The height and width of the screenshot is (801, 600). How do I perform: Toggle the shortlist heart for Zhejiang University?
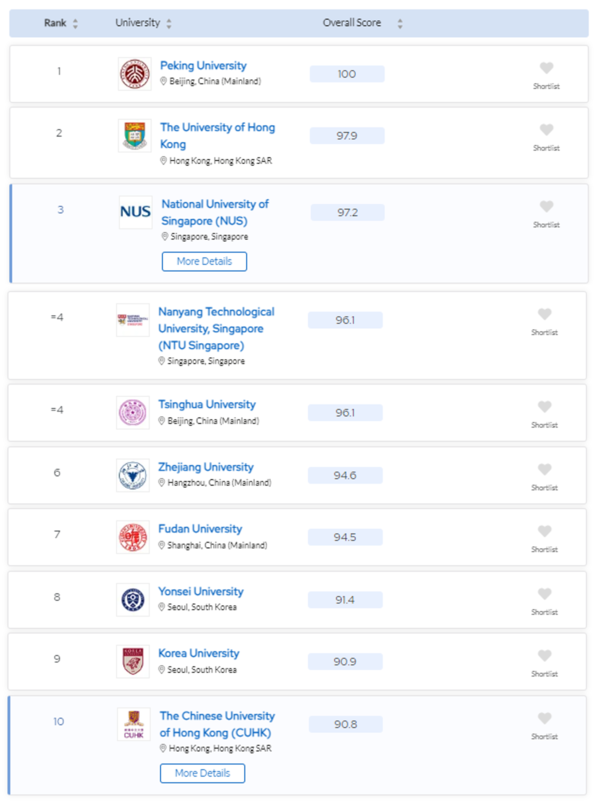[x=545, y=469]
